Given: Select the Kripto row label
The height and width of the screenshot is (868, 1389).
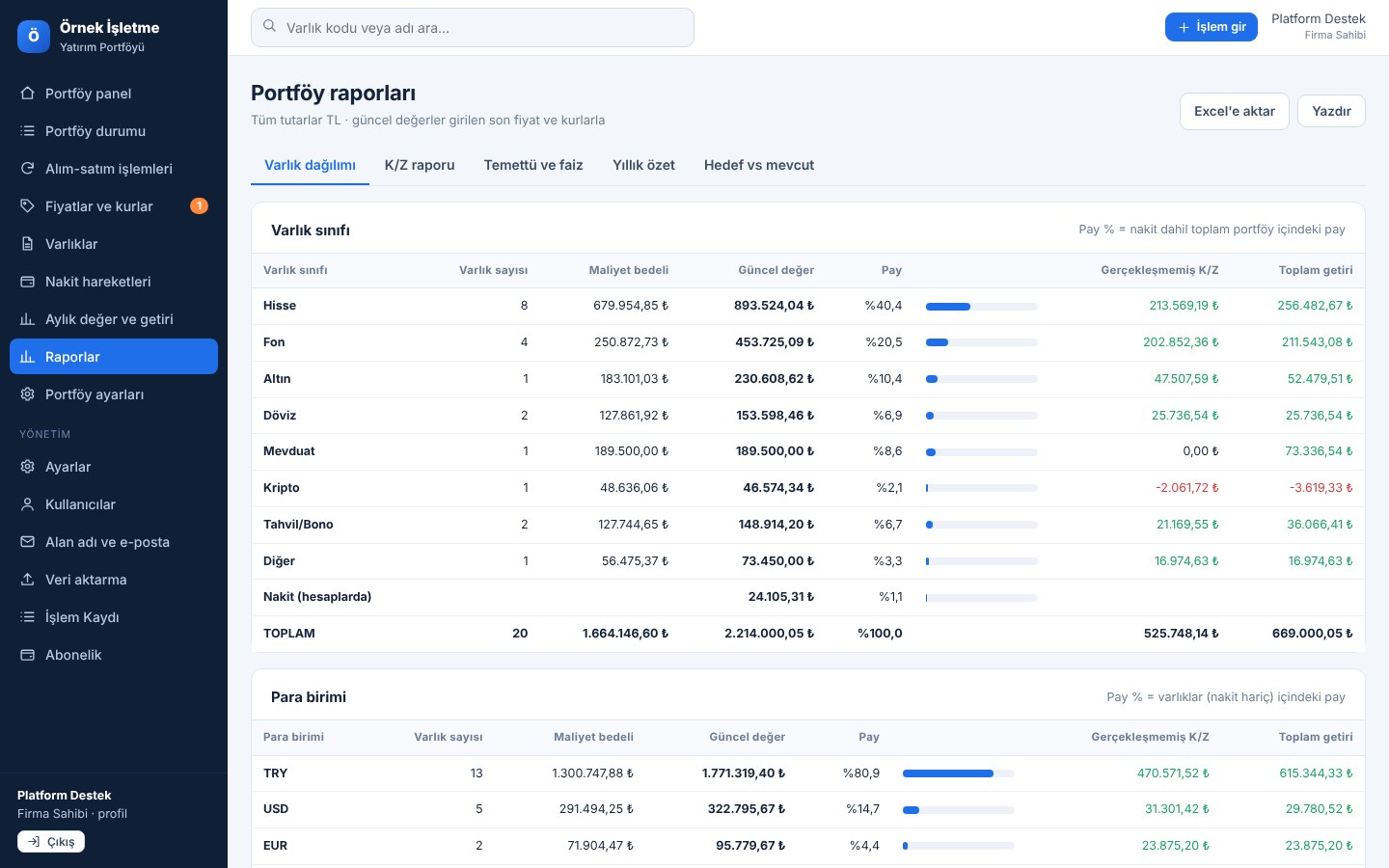Looking at the screenshot, I should [x=282, y=488].
